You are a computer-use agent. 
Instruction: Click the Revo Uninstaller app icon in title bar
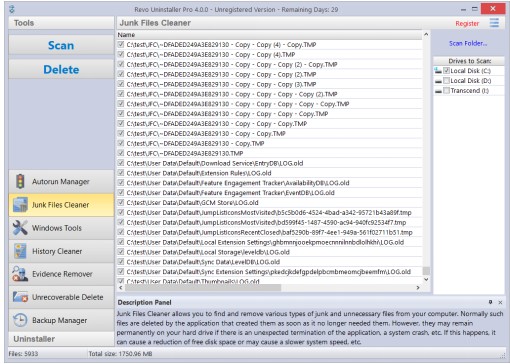pyautogui.click(x=12, y=9)
